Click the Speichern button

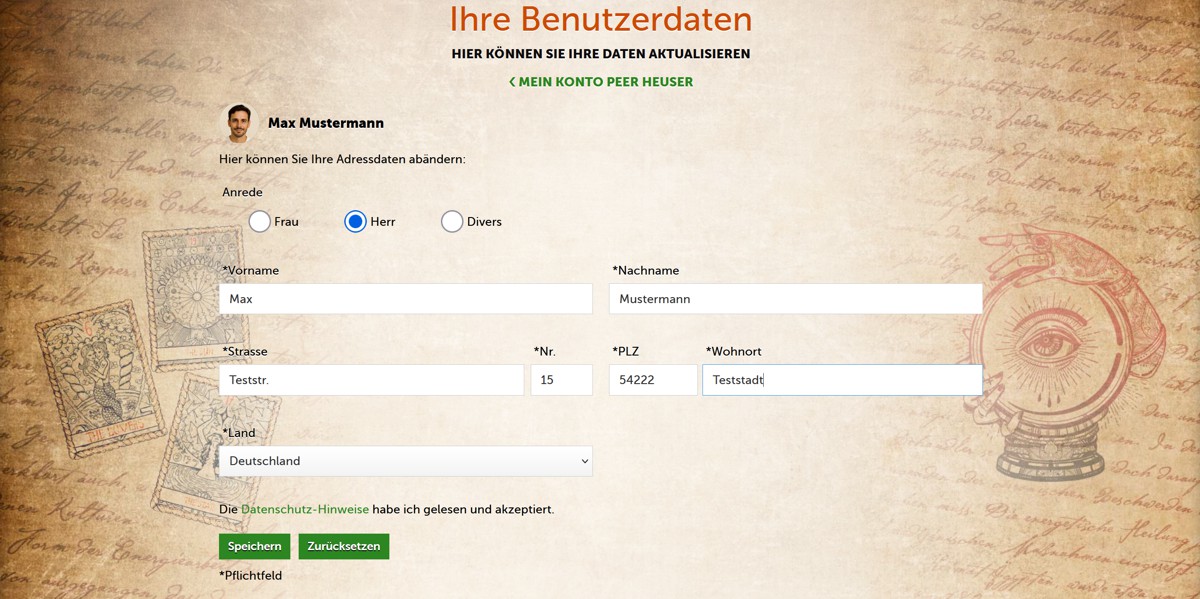coord(254,546)
